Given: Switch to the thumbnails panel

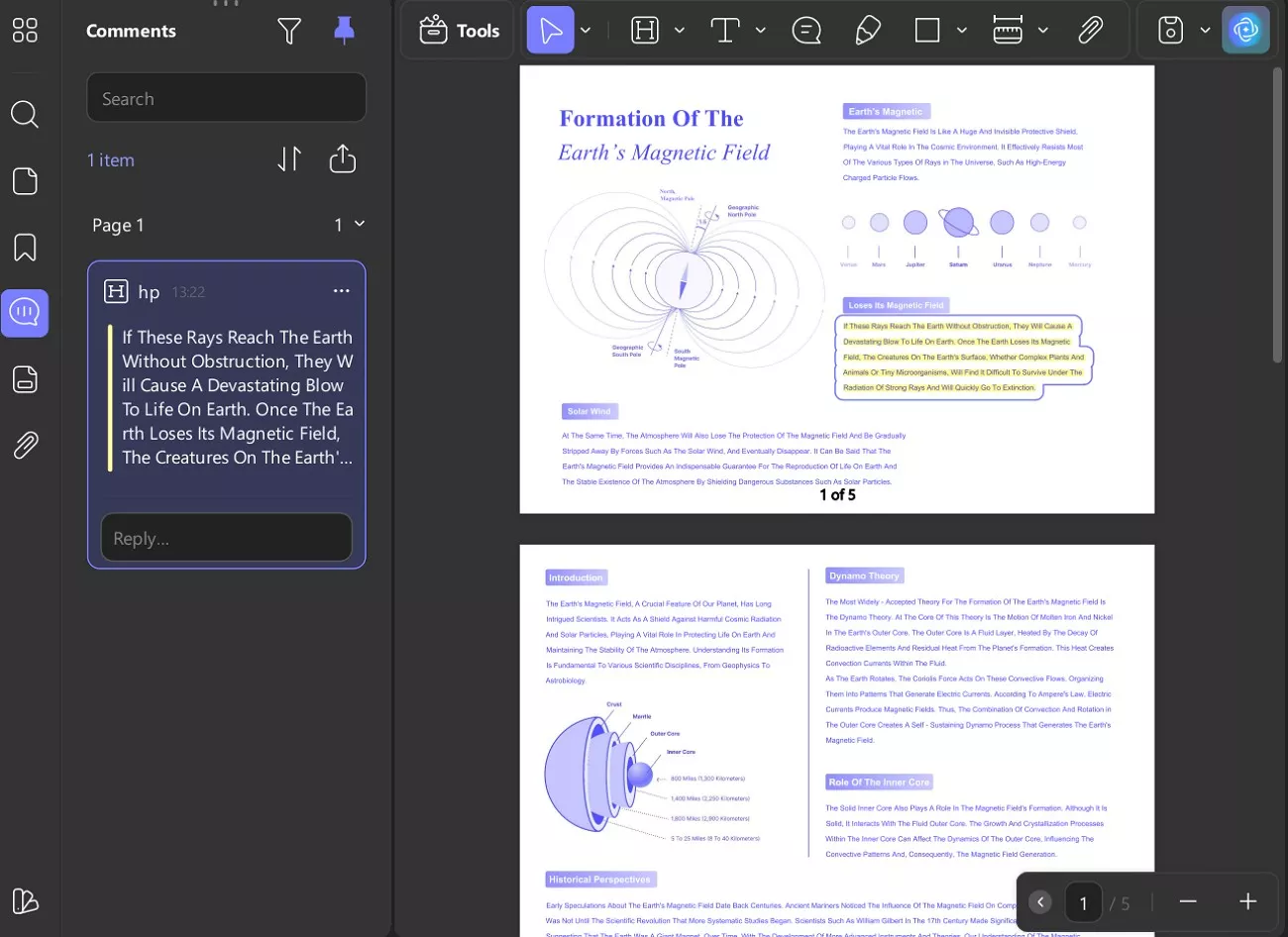Looking at the screenshot, I should tap(26, 181).
